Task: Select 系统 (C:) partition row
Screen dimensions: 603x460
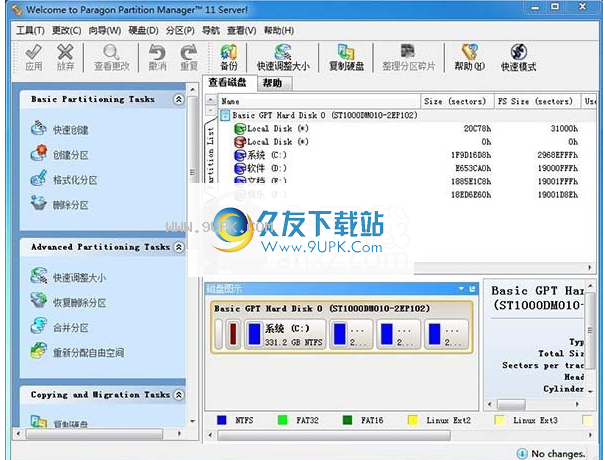Action: pos(406,155)
